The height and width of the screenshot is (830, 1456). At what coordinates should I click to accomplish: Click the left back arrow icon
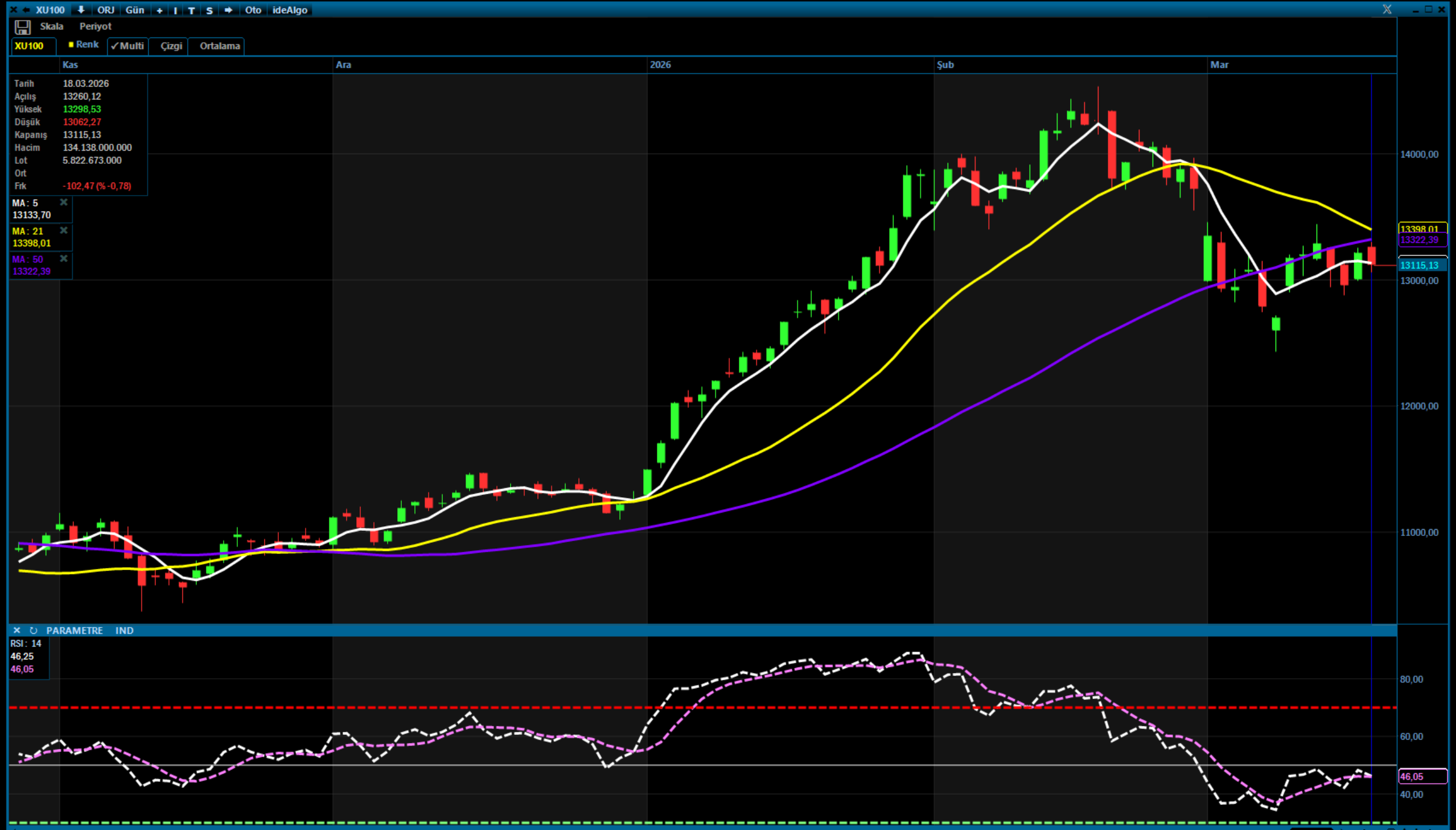26,10
